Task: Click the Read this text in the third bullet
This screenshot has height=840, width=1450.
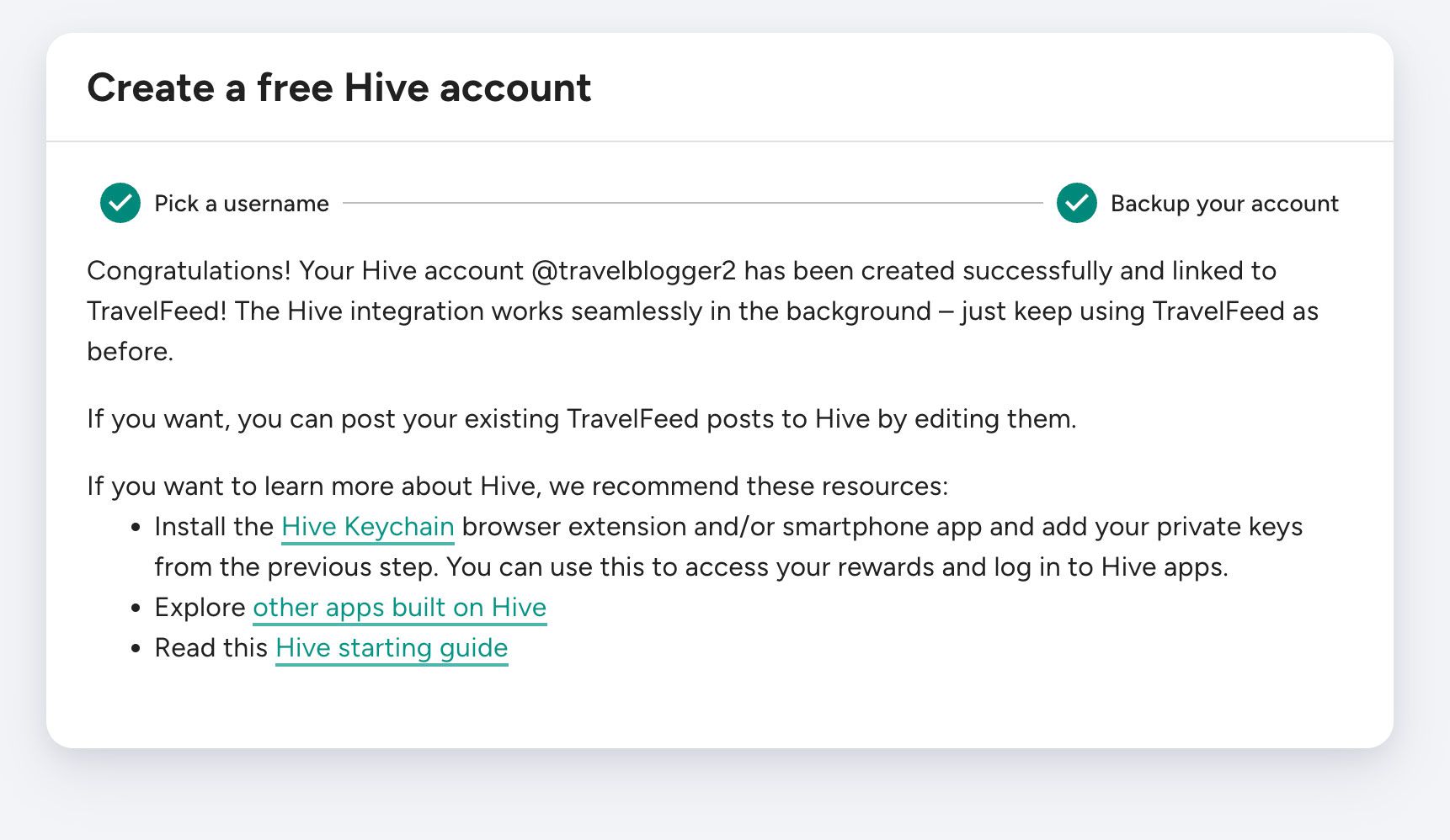Action: [x=211, y=648]
